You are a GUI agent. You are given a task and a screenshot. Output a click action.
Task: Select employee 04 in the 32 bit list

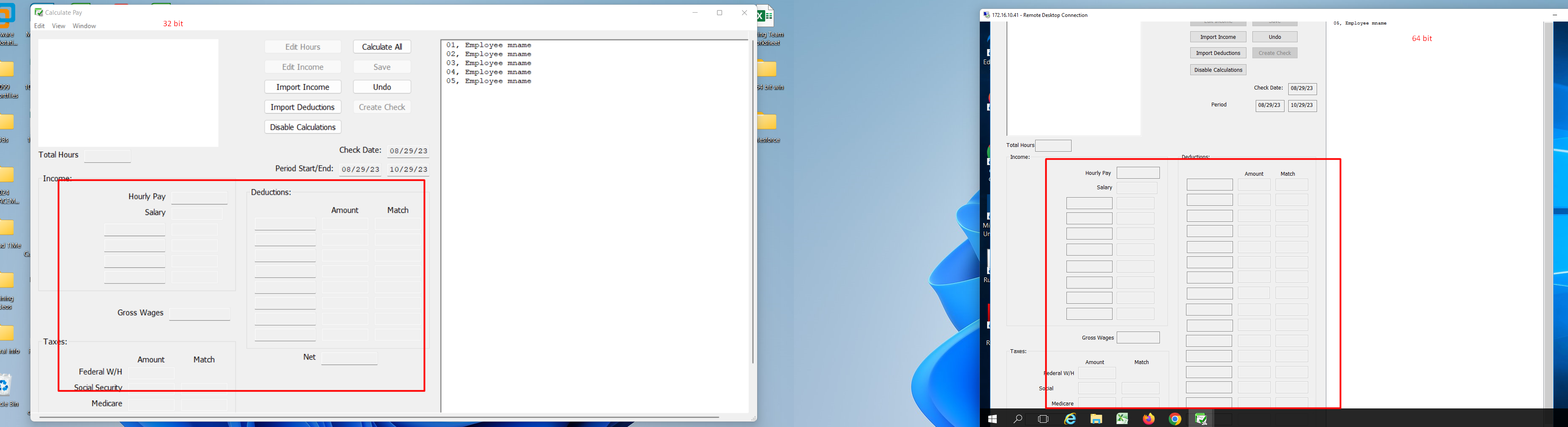pos(489,72)
